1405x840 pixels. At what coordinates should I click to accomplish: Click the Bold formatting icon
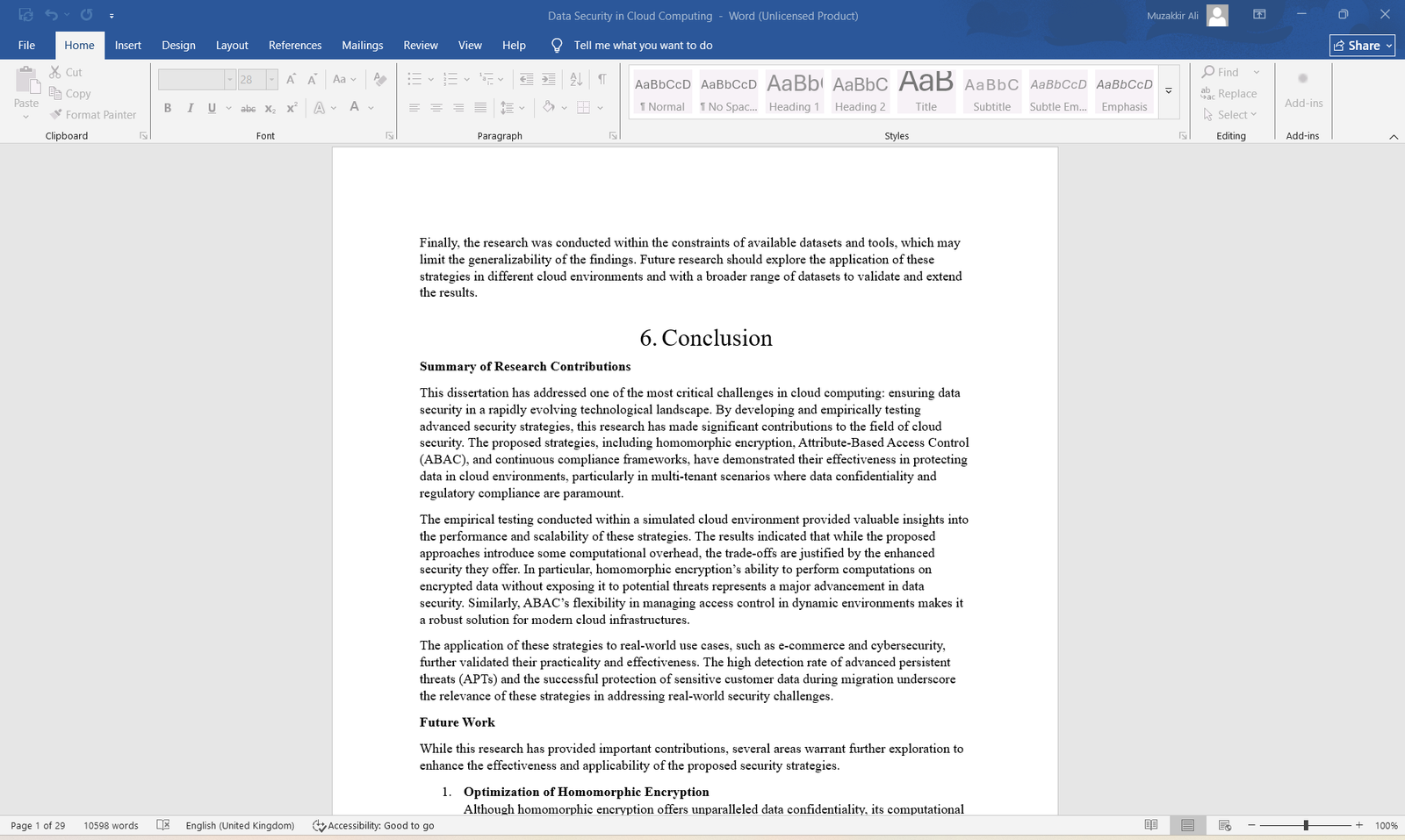click(x=167, y=108)
